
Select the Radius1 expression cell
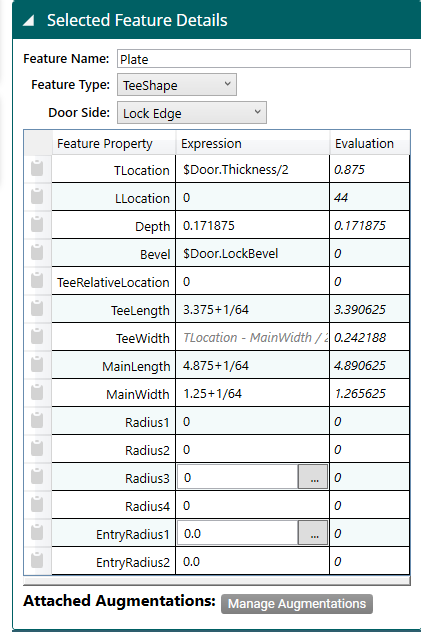252,422
